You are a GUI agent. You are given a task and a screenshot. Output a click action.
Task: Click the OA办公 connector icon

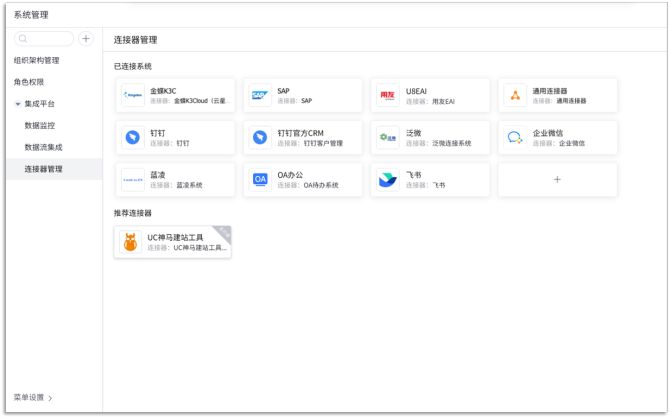260,180
